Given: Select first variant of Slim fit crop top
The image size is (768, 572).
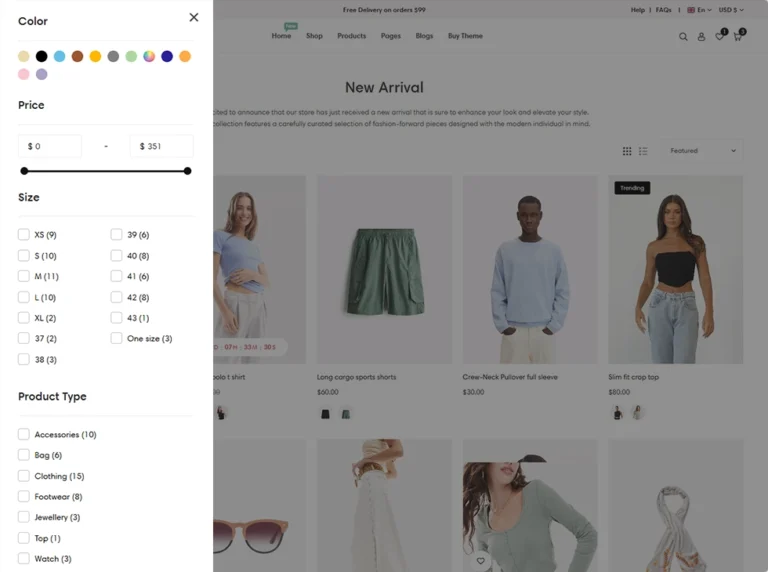Looking at the screenshot, I should coord(618,413).
